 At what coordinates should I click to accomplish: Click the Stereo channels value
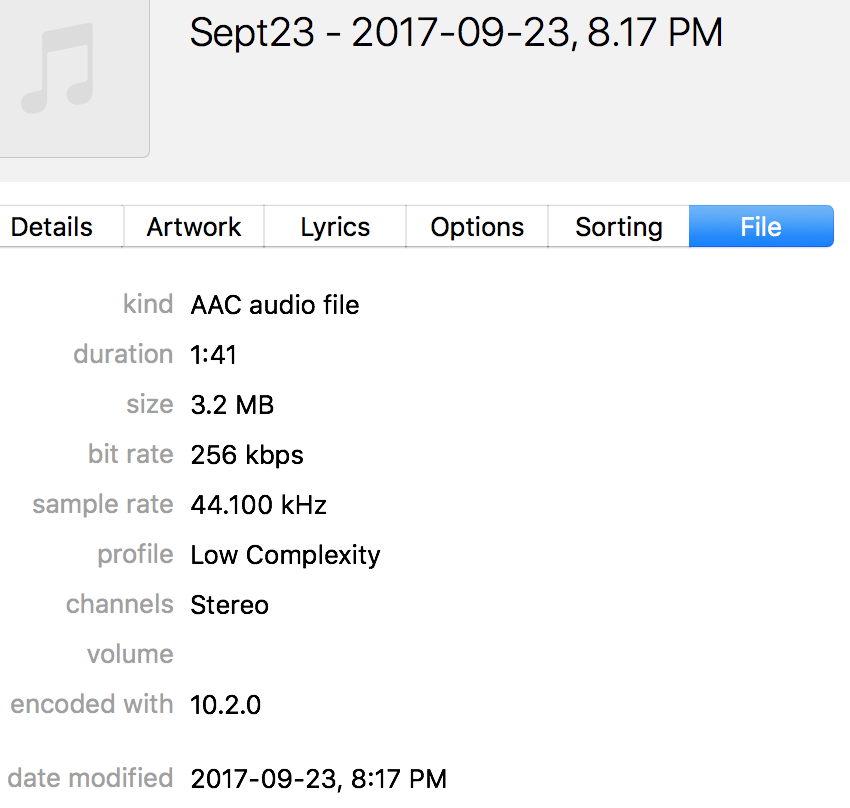(230, 605)
